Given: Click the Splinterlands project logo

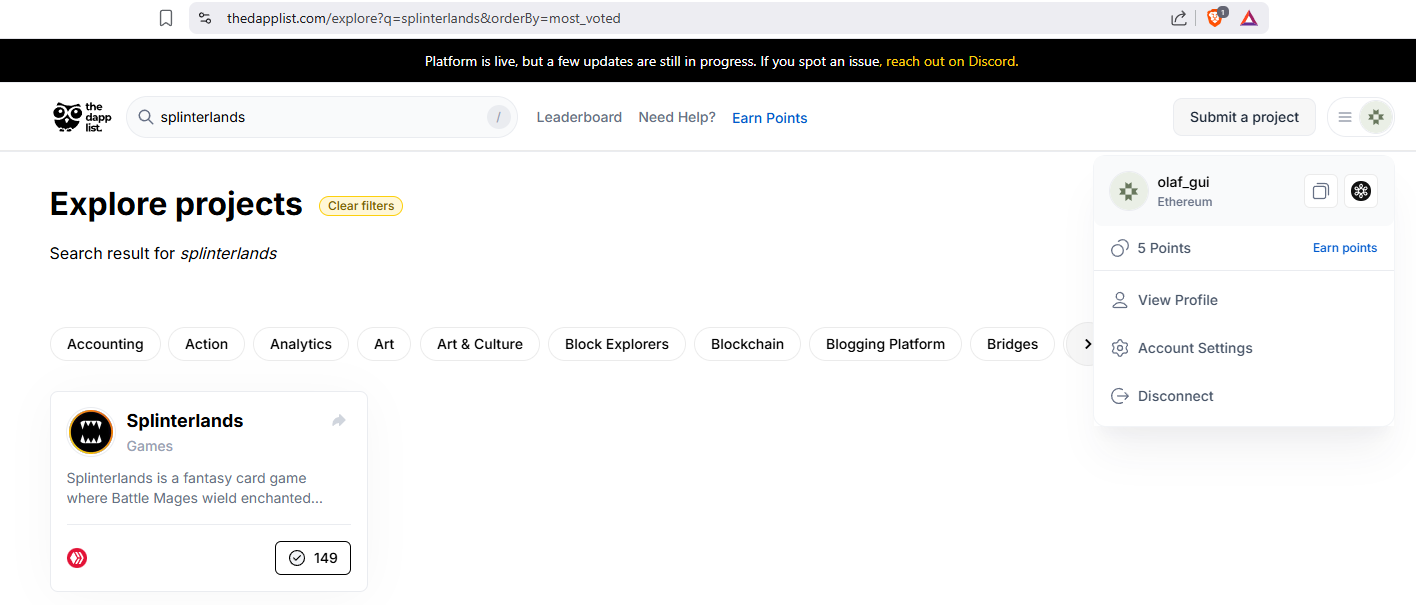Looking at the screenshot, I should pos(91,432).
